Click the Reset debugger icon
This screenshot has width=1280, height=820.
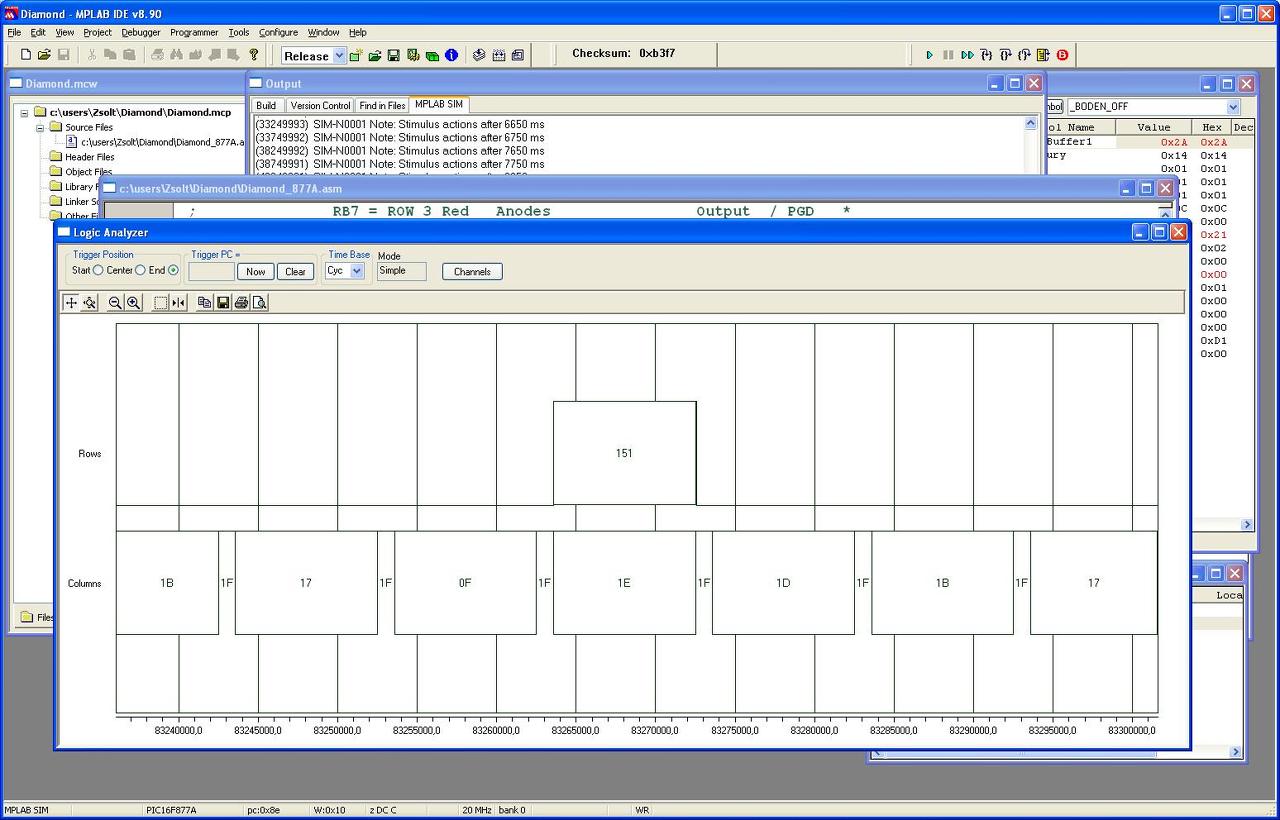[1043, 55]
